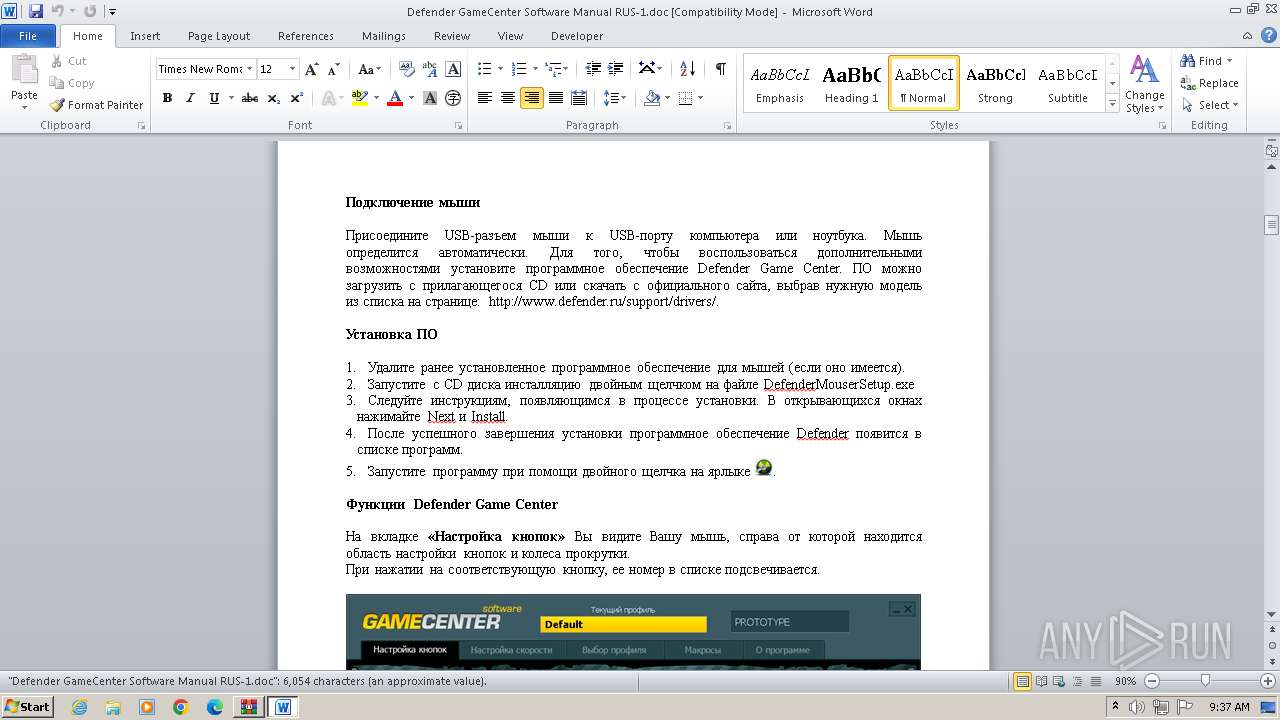Click the Clear Formatting icon
Viewport: 1280px width, 720px height.
tap(407, 69)
